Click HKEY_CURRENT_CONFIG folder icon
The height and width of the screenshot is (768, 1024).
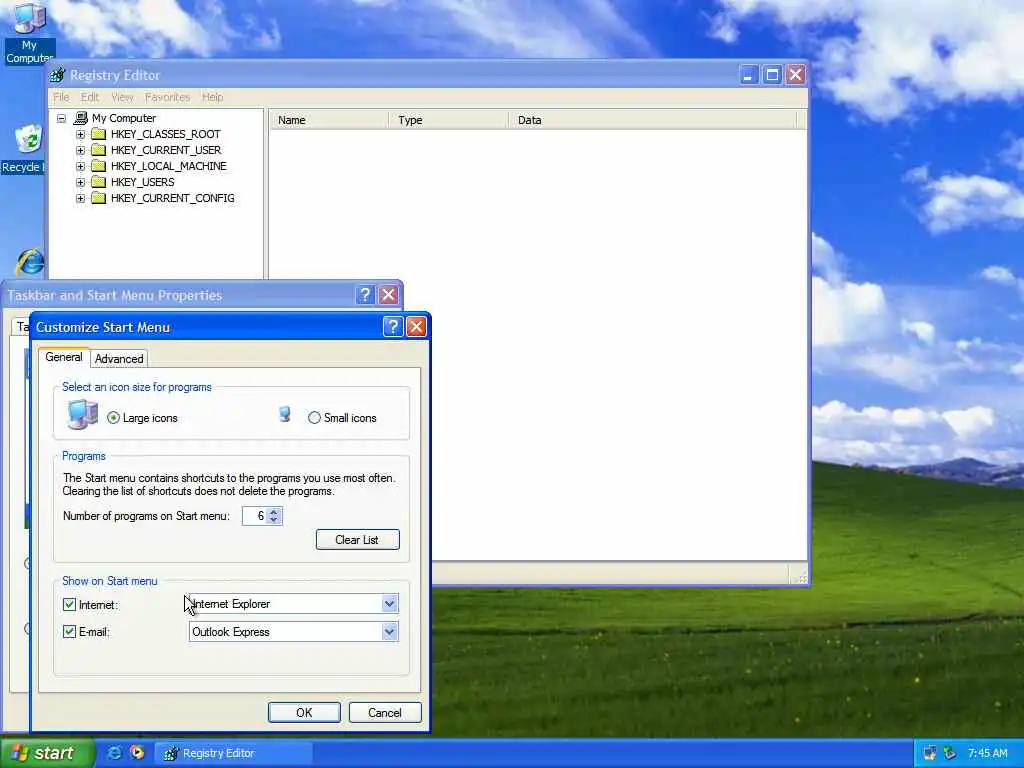pyautogui.click(x=99, y=198)
